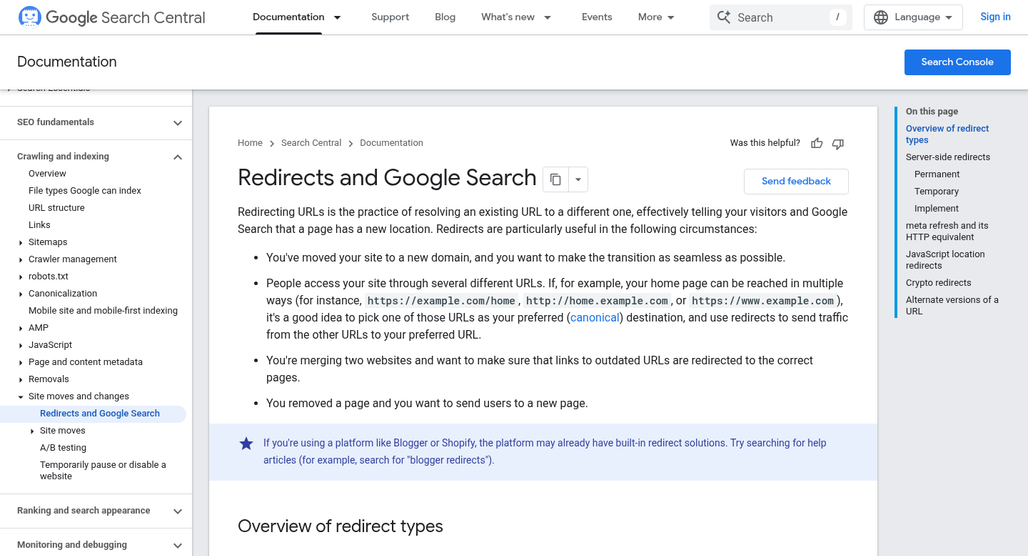Screen dimensions: 1028x556
Task: Select Redirects and Google Search sidebar item
Action: pos(100,414)
